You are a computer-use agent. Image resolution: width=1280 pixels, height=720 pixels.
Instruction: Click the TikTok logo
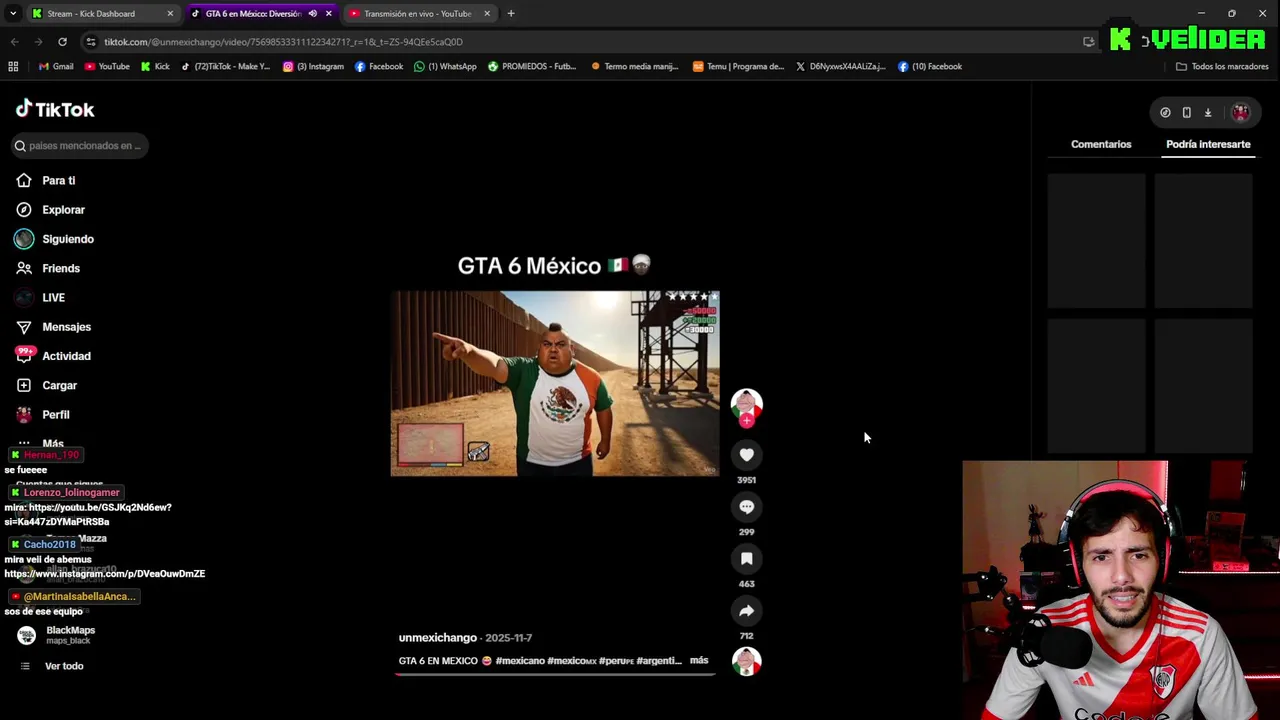point(55,109)
